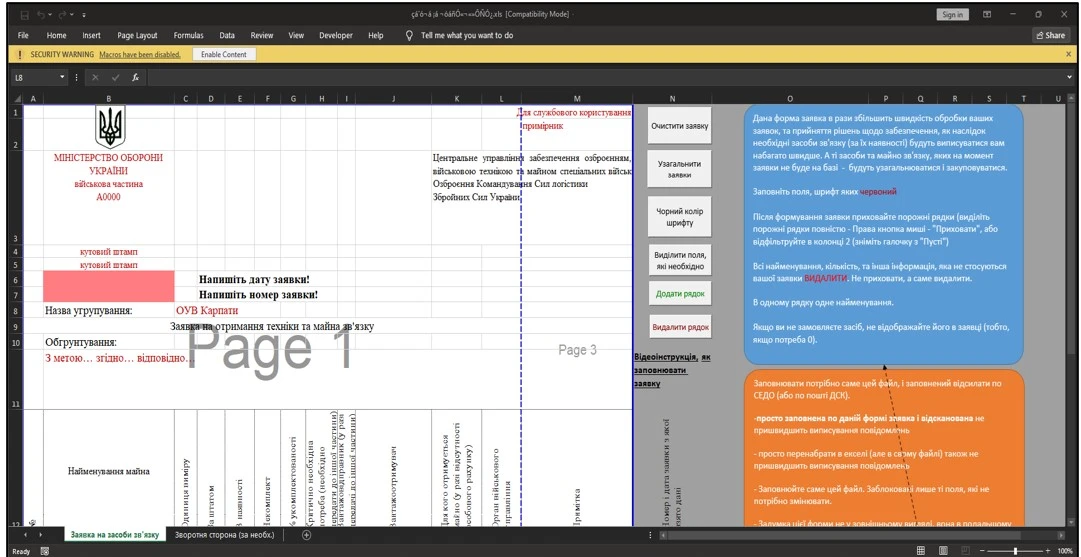Select column B header
This screenshot has width=1081, height=557.
pyautogui.click(x=108, y=99)
